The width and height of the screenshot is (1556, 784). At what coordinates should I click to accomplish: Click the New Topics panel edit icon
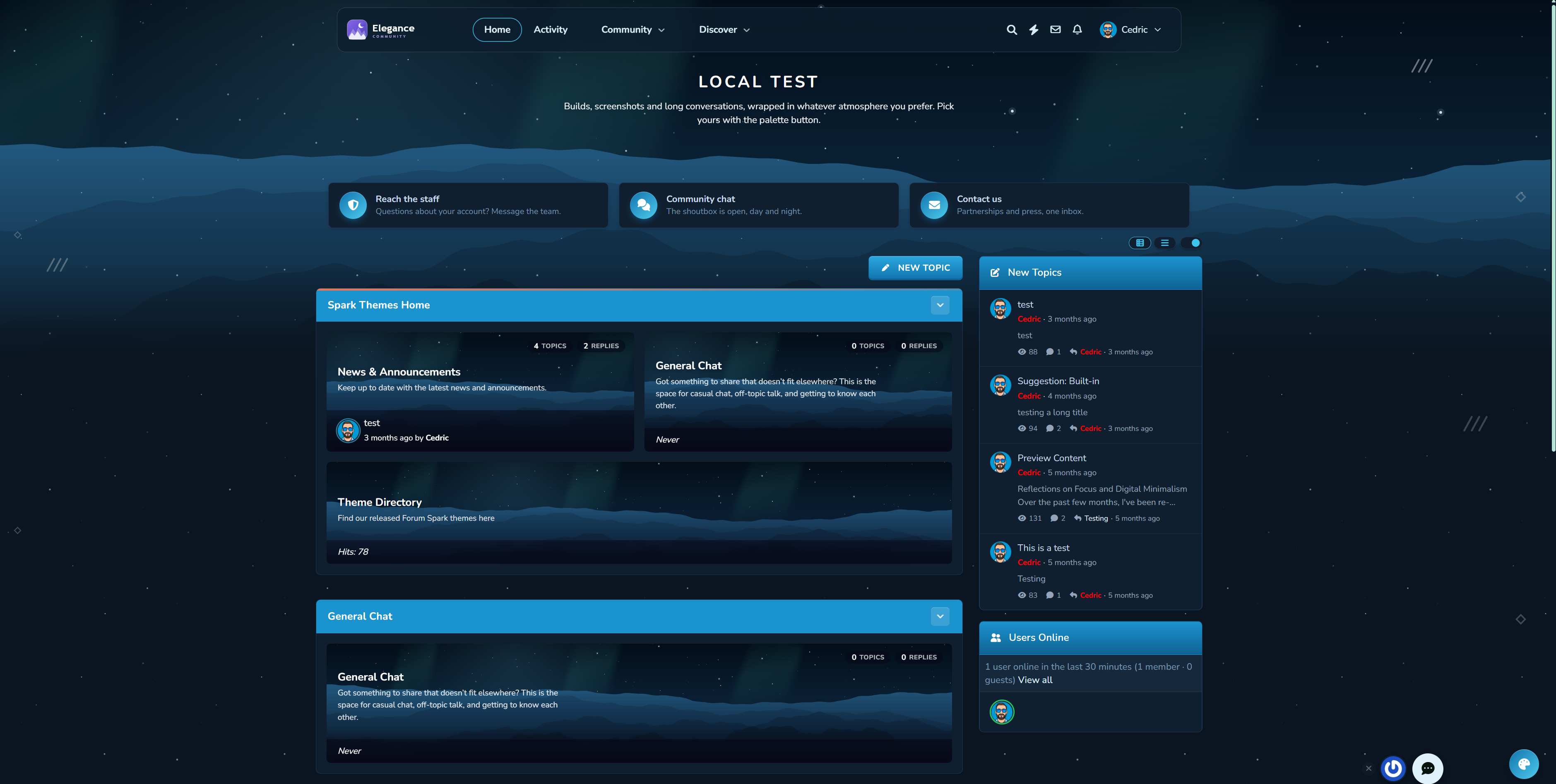tap(995, 272)
